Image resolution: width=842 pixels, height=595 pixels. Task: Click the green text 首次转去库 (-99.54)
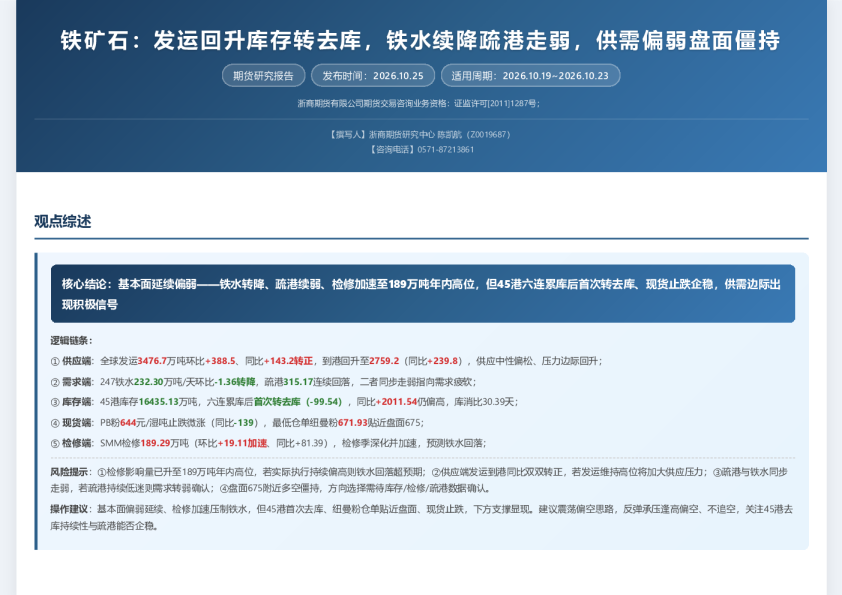298,402
